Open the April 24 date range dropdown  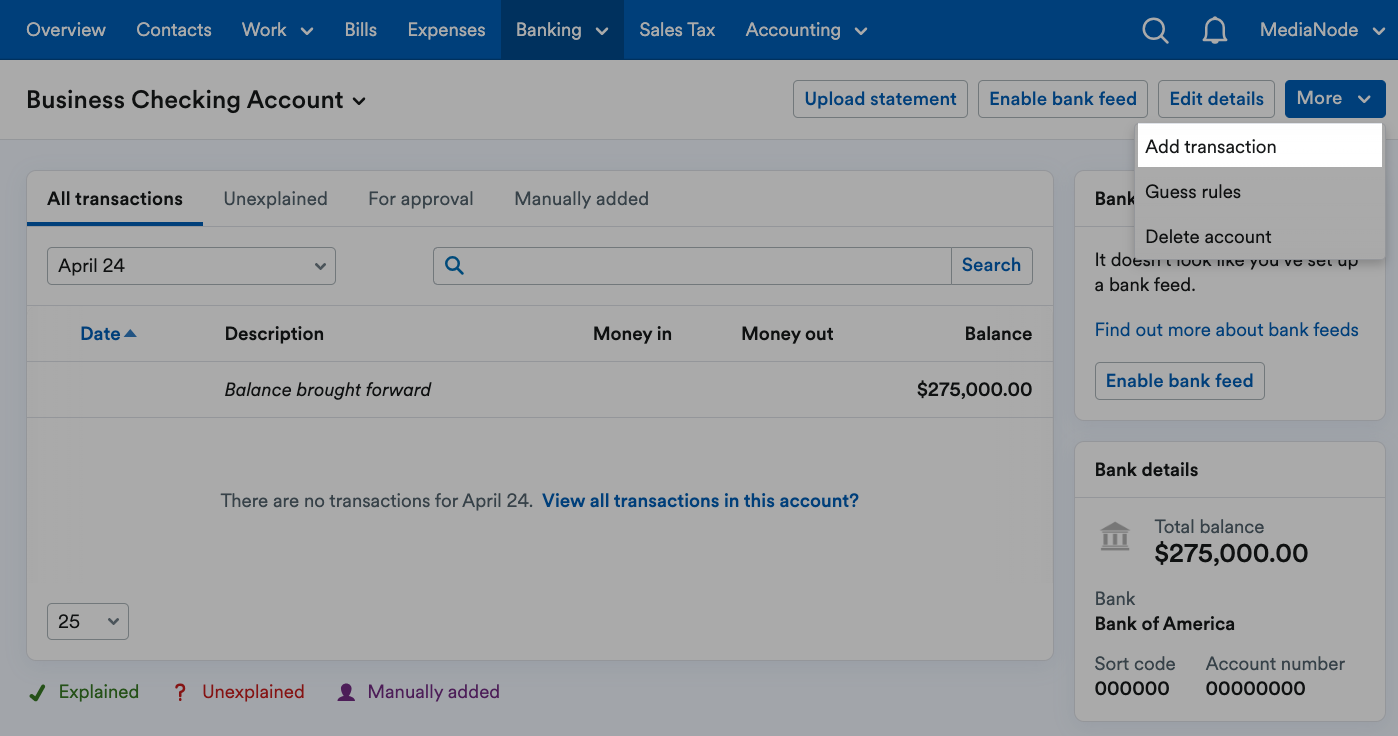[190, 266]
